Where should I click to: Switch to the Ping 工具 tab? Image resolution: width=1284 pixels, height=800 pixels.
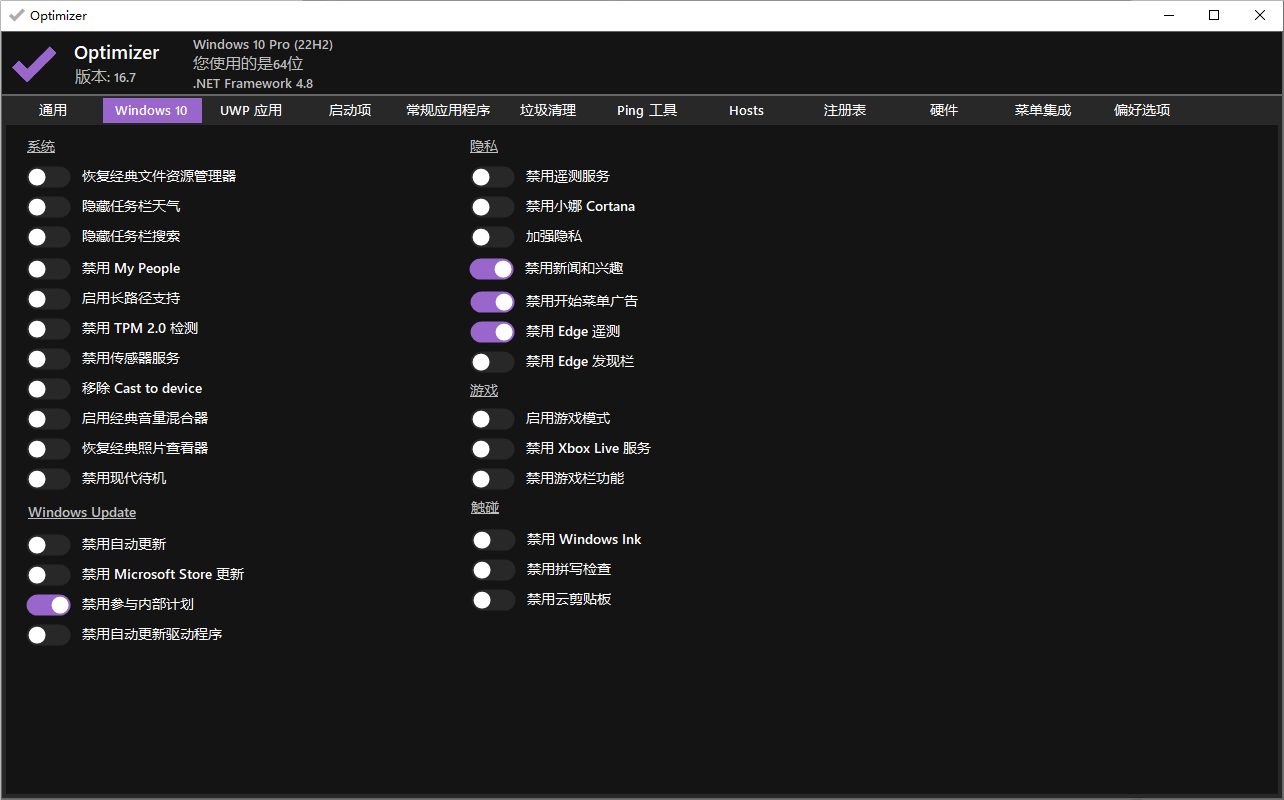point(646,110)
